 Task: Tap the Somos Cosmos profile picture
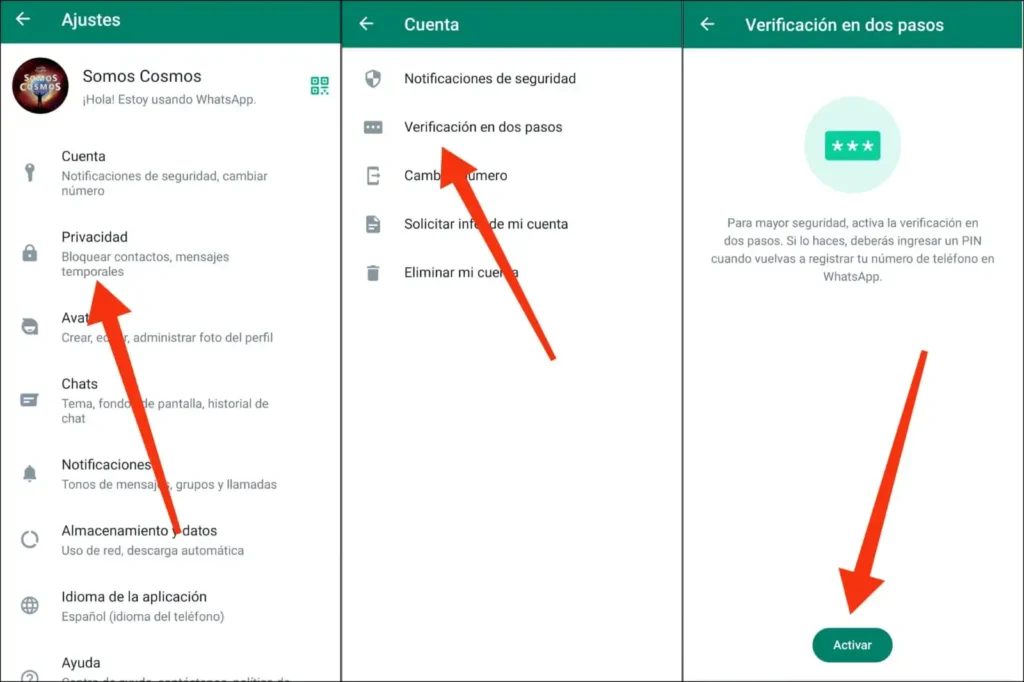tap(40, 86)
